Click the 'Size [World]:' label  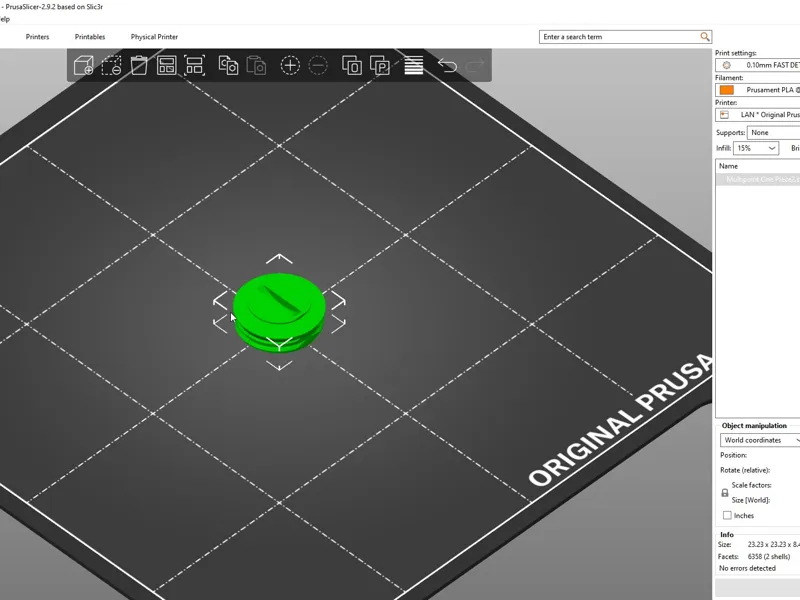[751, 500]
